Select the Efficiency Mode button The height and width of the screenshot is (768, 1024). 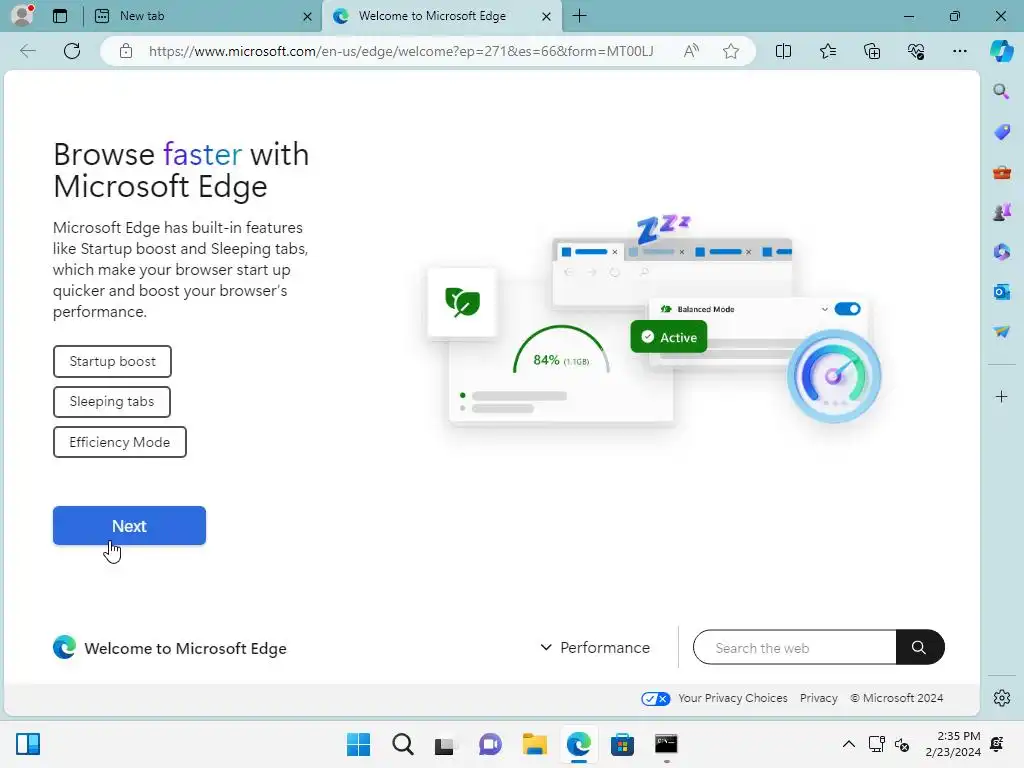coord(120,442)
